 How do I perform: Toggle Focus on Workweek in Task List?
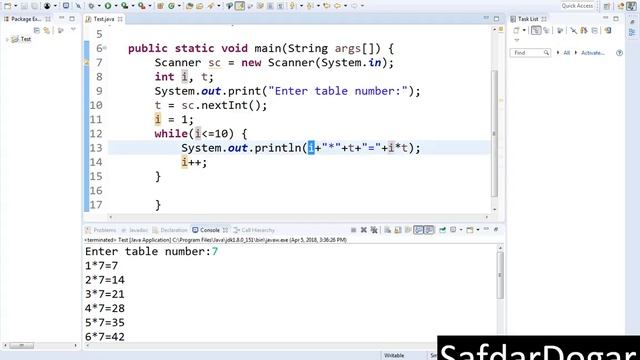[x=560, y=30]
